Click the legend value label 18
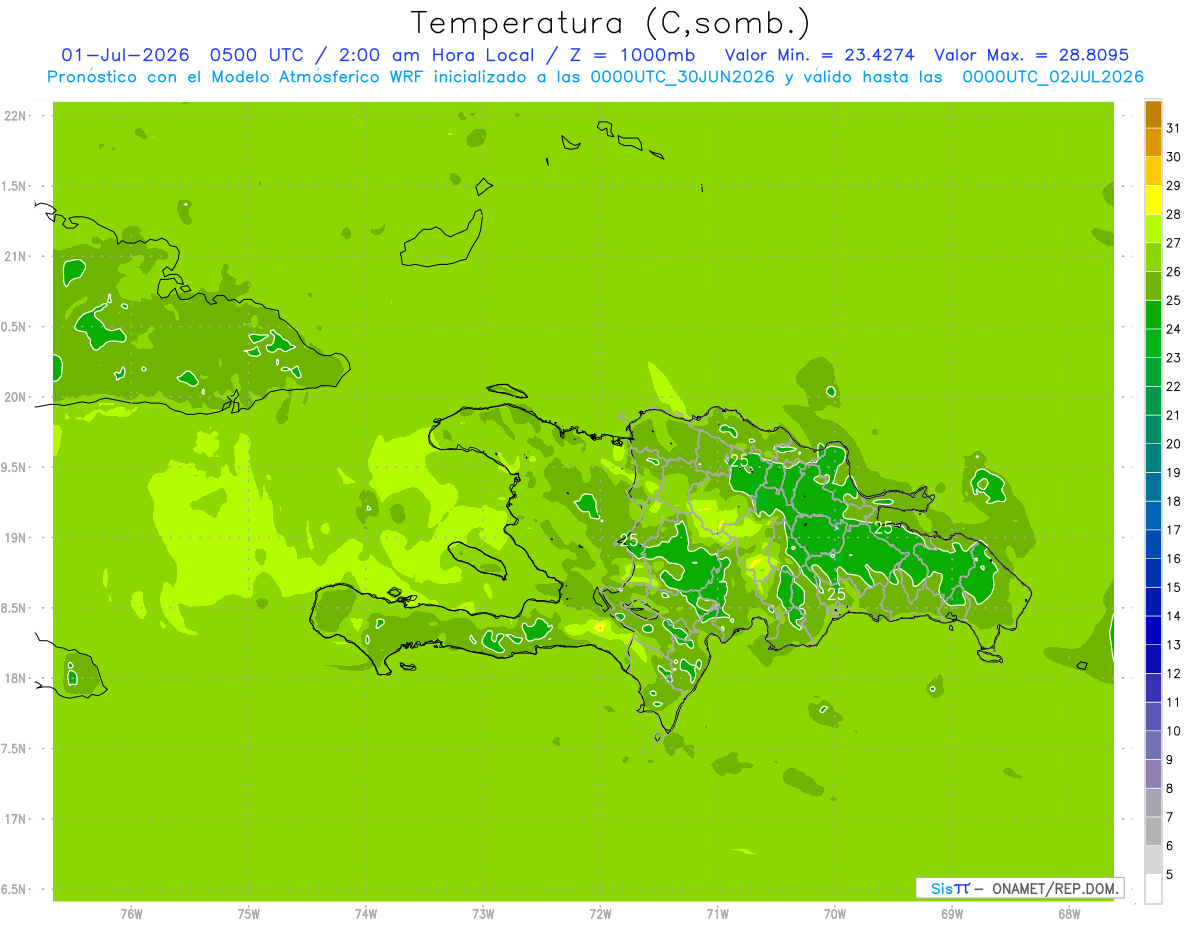 (1174, 501)
